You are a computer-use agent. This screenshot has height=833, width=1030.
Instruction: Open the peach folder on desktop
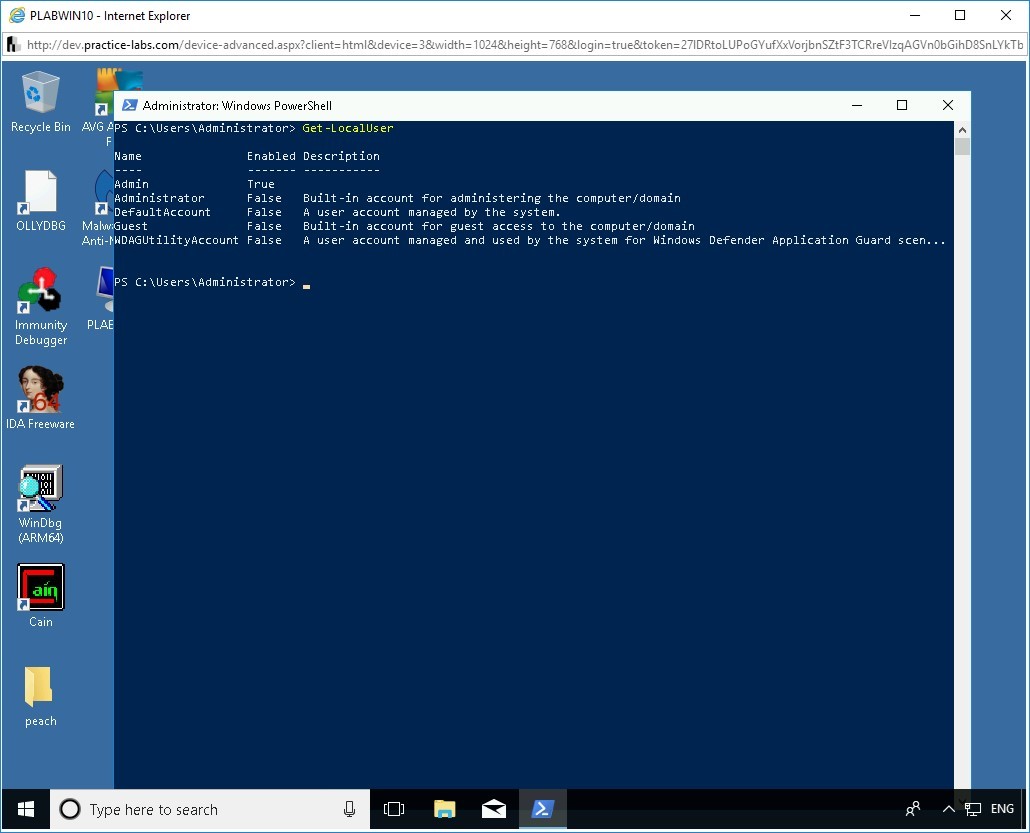coord(40,694)
